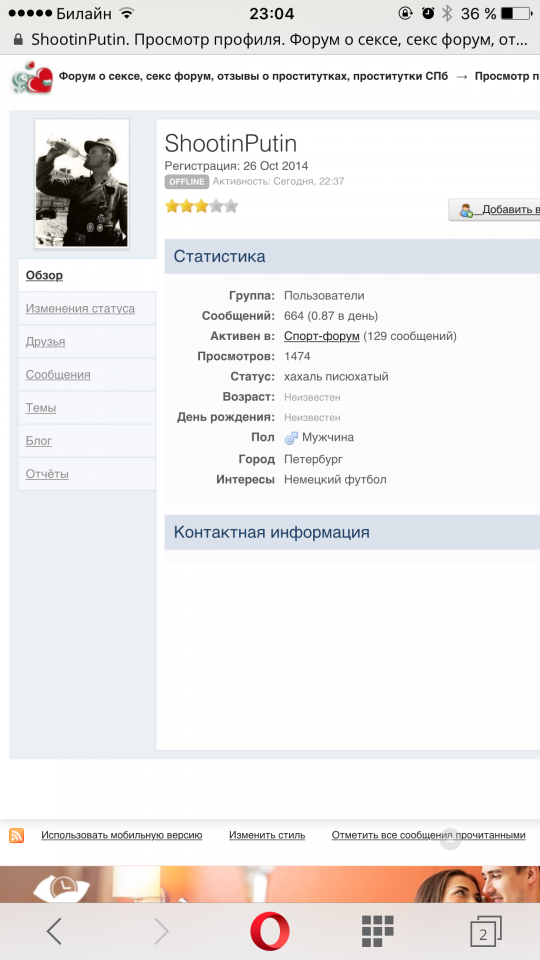Go back with the left arrow

(x=54, y=931)
